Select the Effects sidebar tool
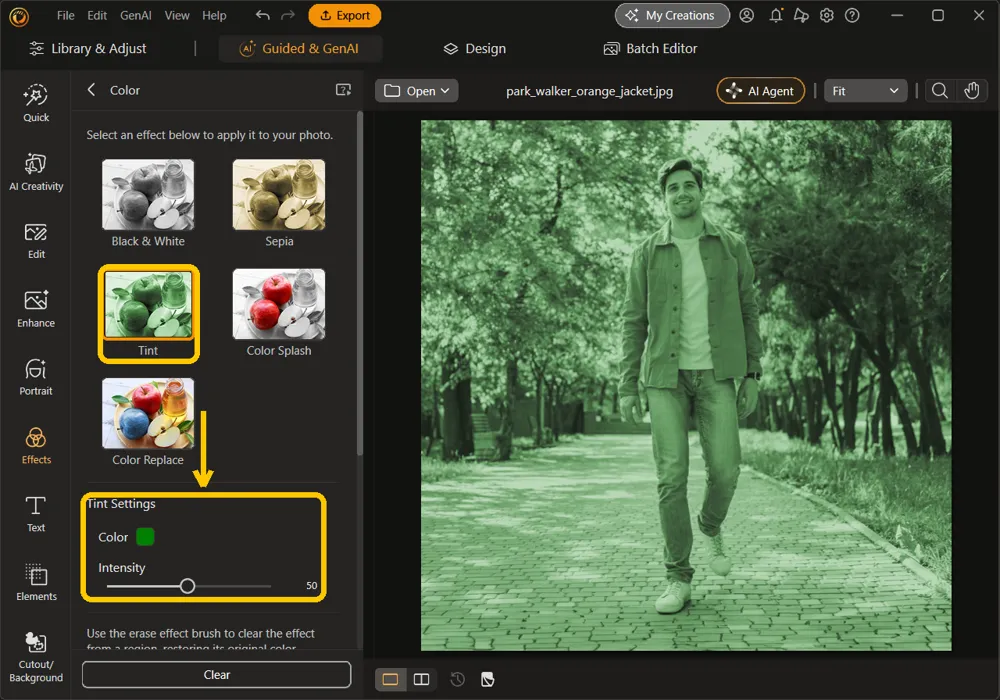The width and height of the screenshot is (1000, 700). click(36, 446)
